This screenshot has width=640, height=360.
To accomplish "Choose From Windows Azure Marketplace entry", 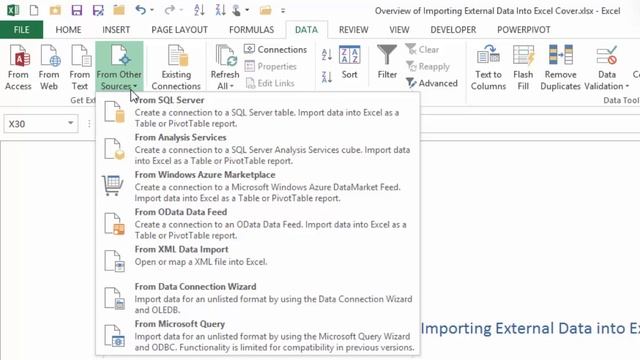I will [x=258, y=186].
